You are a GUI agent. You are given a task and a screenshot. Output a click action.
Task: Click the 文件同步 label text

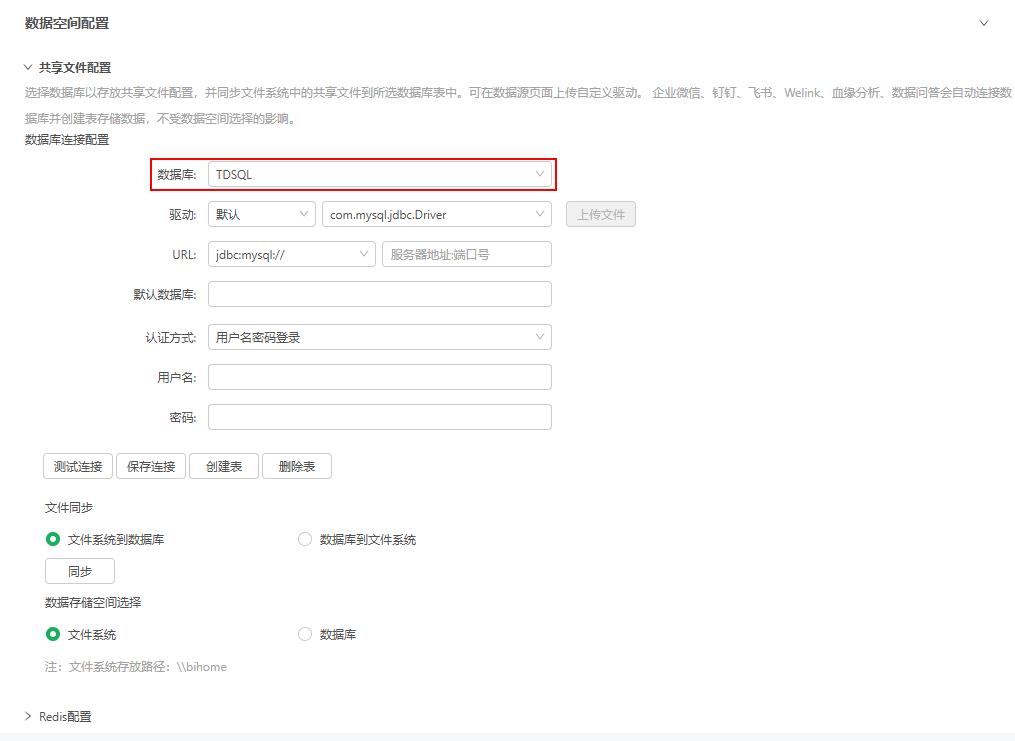coord(69,508)
